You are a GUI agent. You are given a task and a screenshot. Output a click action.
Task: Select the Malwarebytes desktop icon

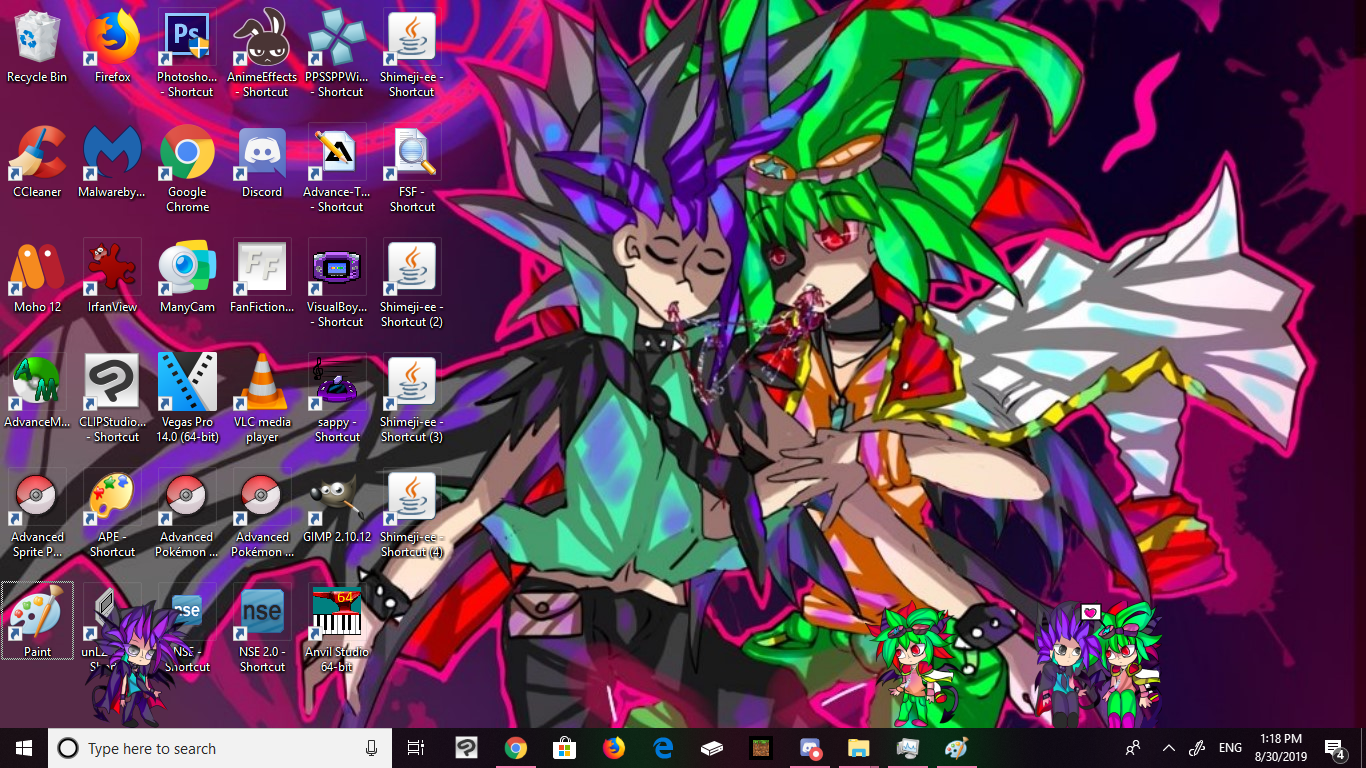[x=112, y=162]
